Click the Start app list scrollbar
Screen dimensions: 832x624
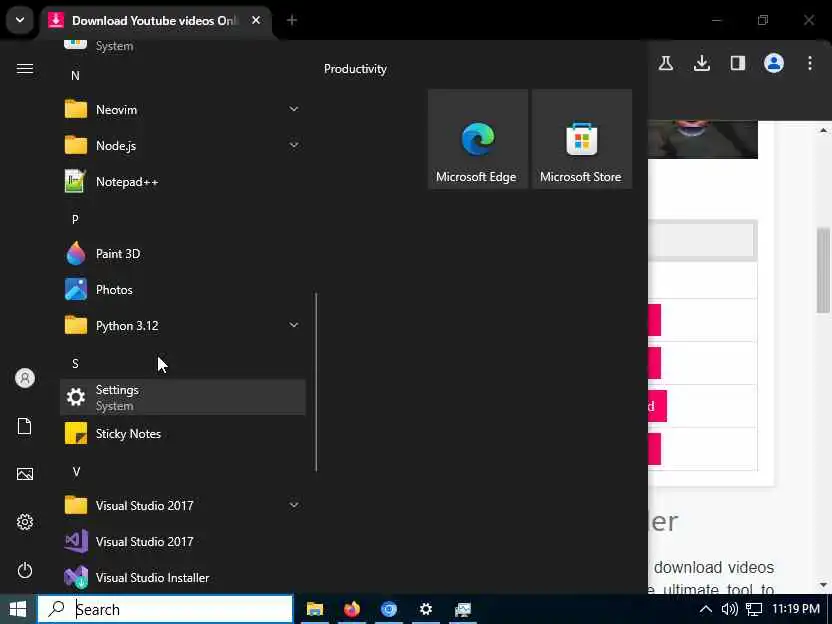pos(316,382)
